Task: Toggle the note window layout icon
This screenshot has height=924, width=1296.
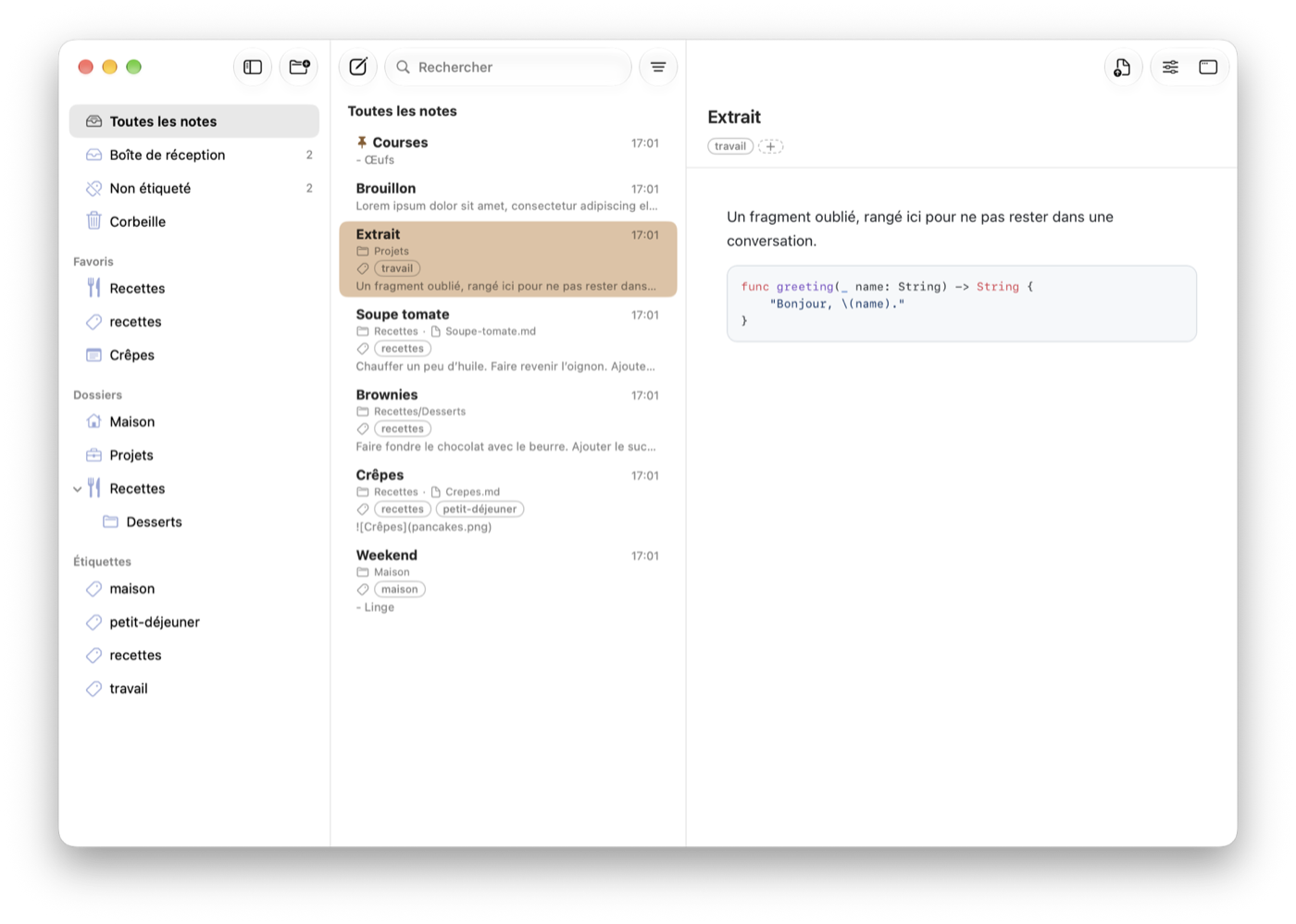Action: coord(1208,67)
